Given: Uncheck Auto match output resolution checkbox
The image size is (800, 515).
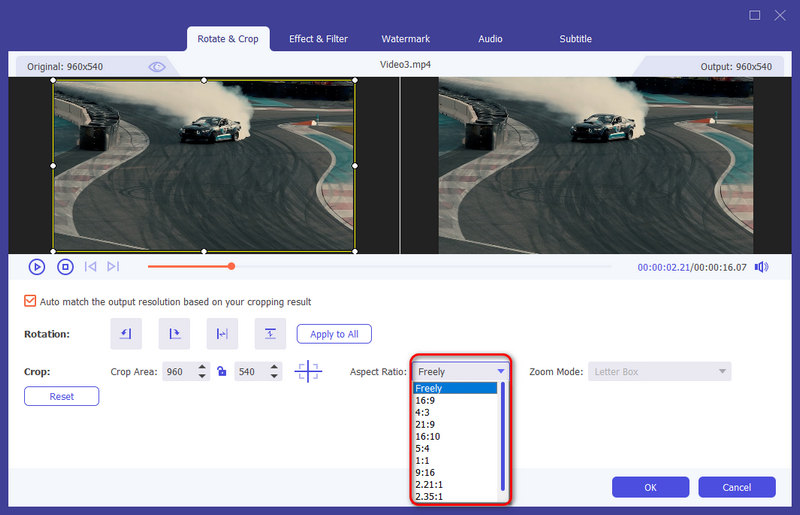Looking at the screenshot, I should click(30, 301).
